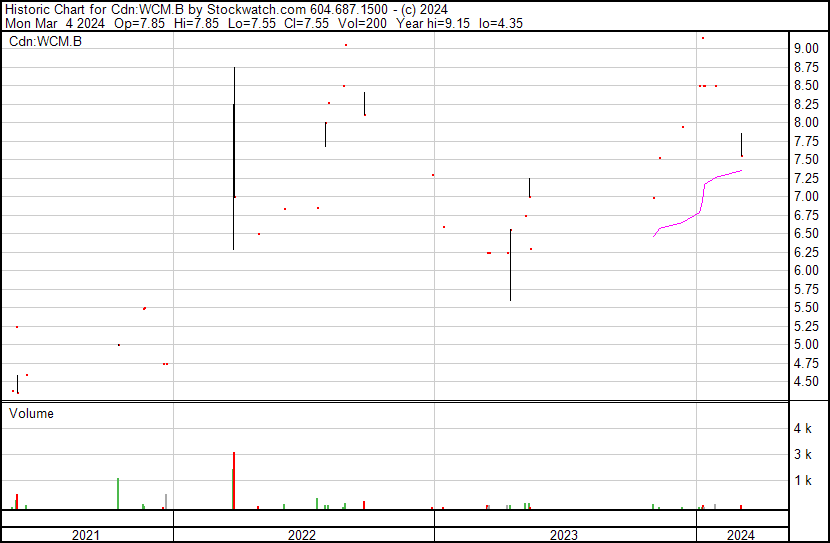Click the 6.00 price axis label
Image resolution: width=830 pixels, height=543 pixels.
pyautogui.click(x=806, y=270)
